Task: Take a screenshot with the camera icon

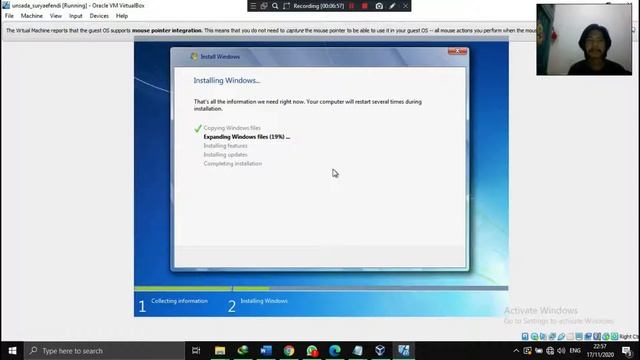Action: click(379, 6)
